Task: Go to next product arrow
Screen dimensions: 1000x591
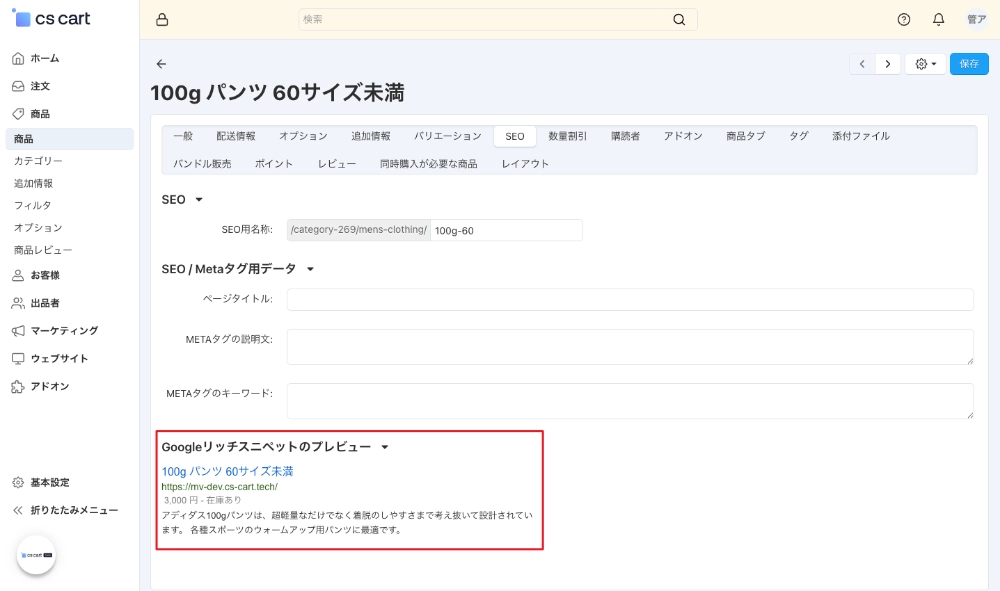Action: (x=887, y=64)
